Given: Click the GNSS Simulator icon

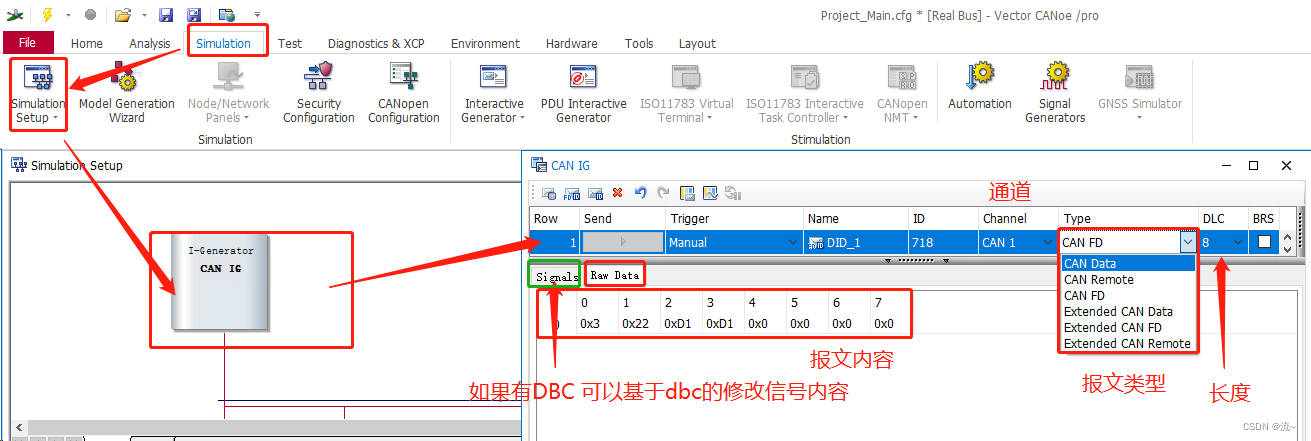Looking at the screenshot, I should 1139,77.
